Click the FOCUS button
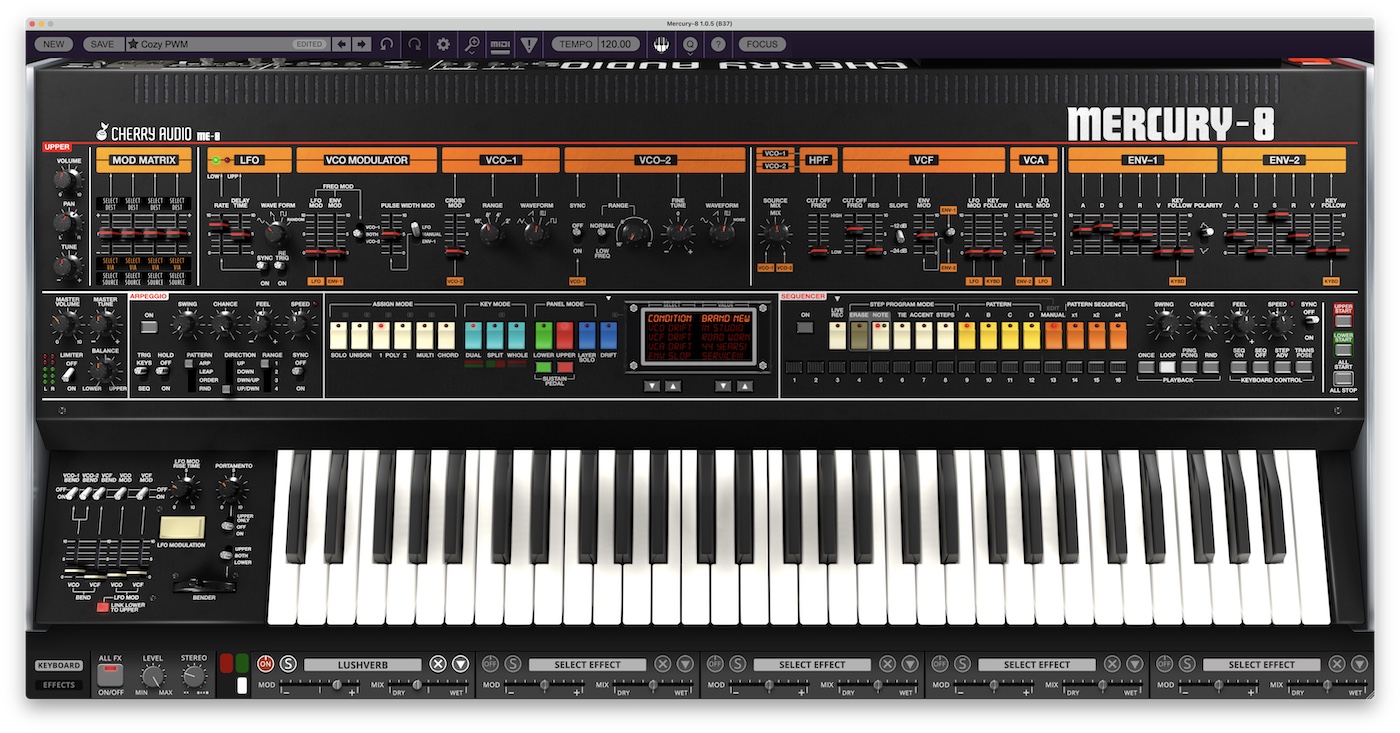 tap(762, 44)
